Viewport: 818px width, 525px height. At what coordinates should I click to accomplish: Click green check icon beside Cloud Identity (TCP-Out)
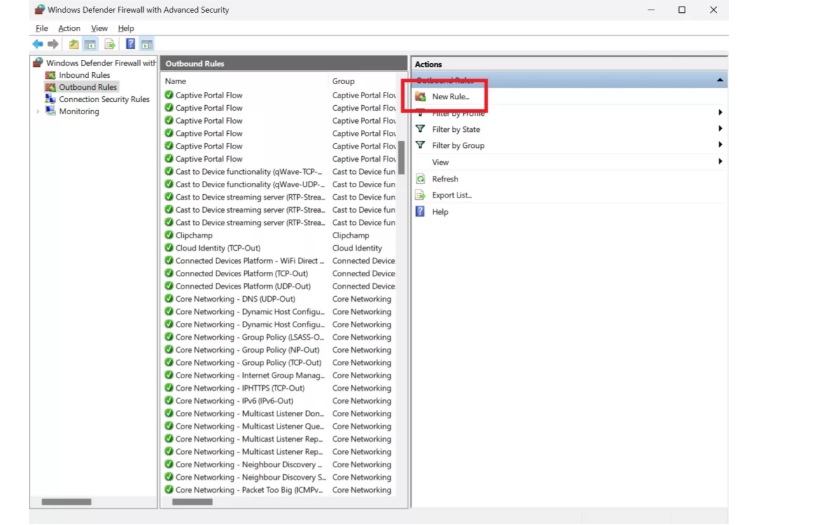169,248
